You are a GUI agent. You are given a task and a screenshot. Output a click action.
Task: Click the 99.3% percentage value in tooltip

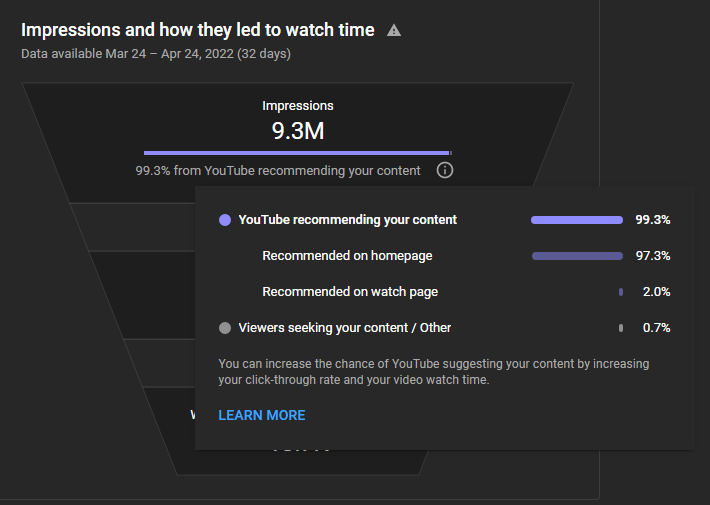[x=652, y=220]
